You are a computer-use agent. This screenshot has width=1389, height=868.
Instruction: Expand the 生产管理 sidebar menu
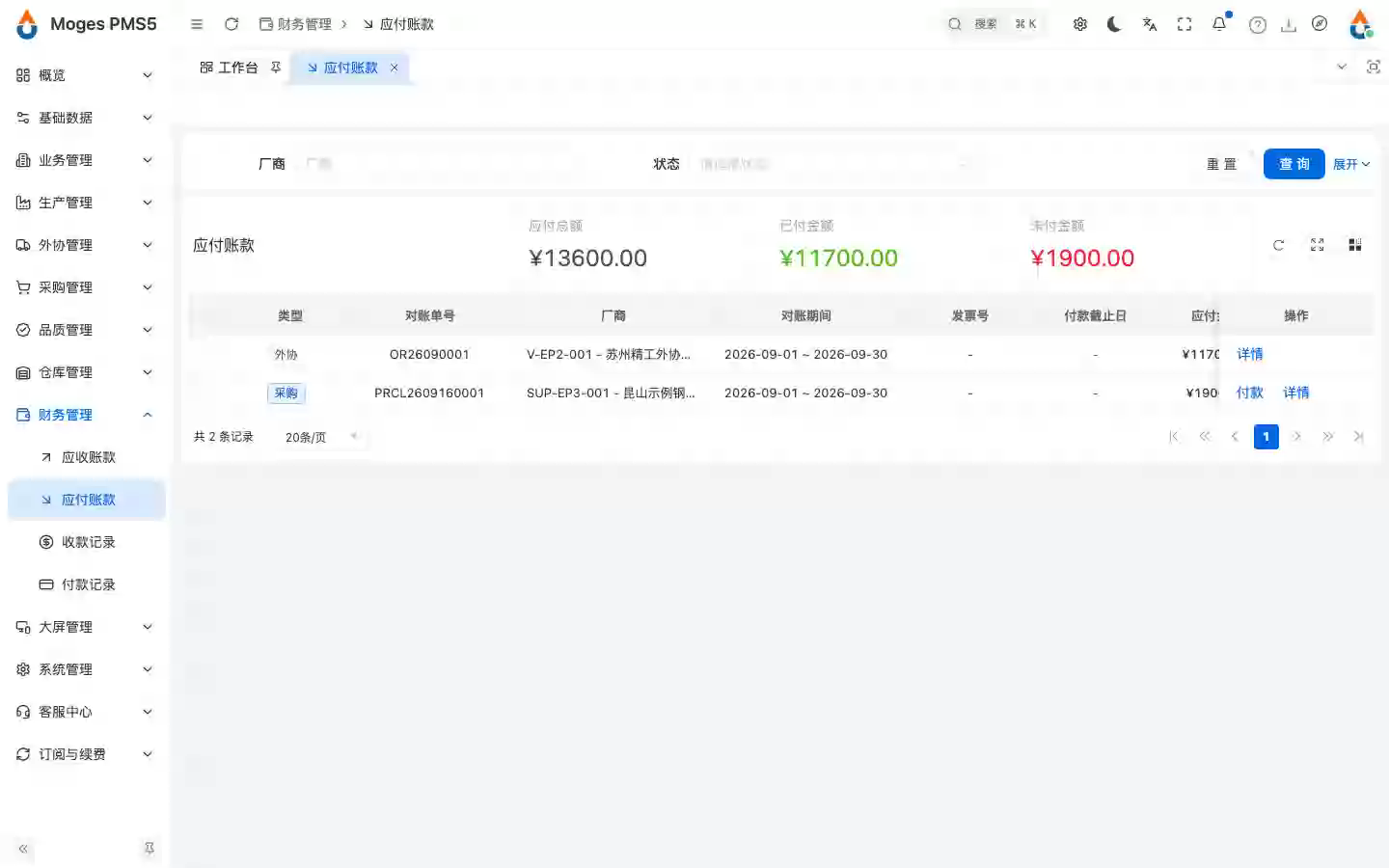coord(85,203)
